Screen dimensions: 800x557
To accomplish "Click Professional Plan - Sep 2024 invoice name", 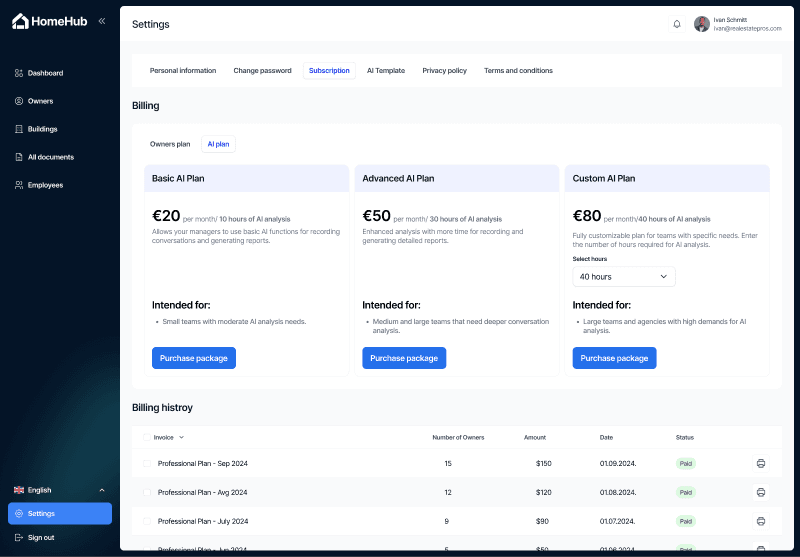I will point(203,464).
